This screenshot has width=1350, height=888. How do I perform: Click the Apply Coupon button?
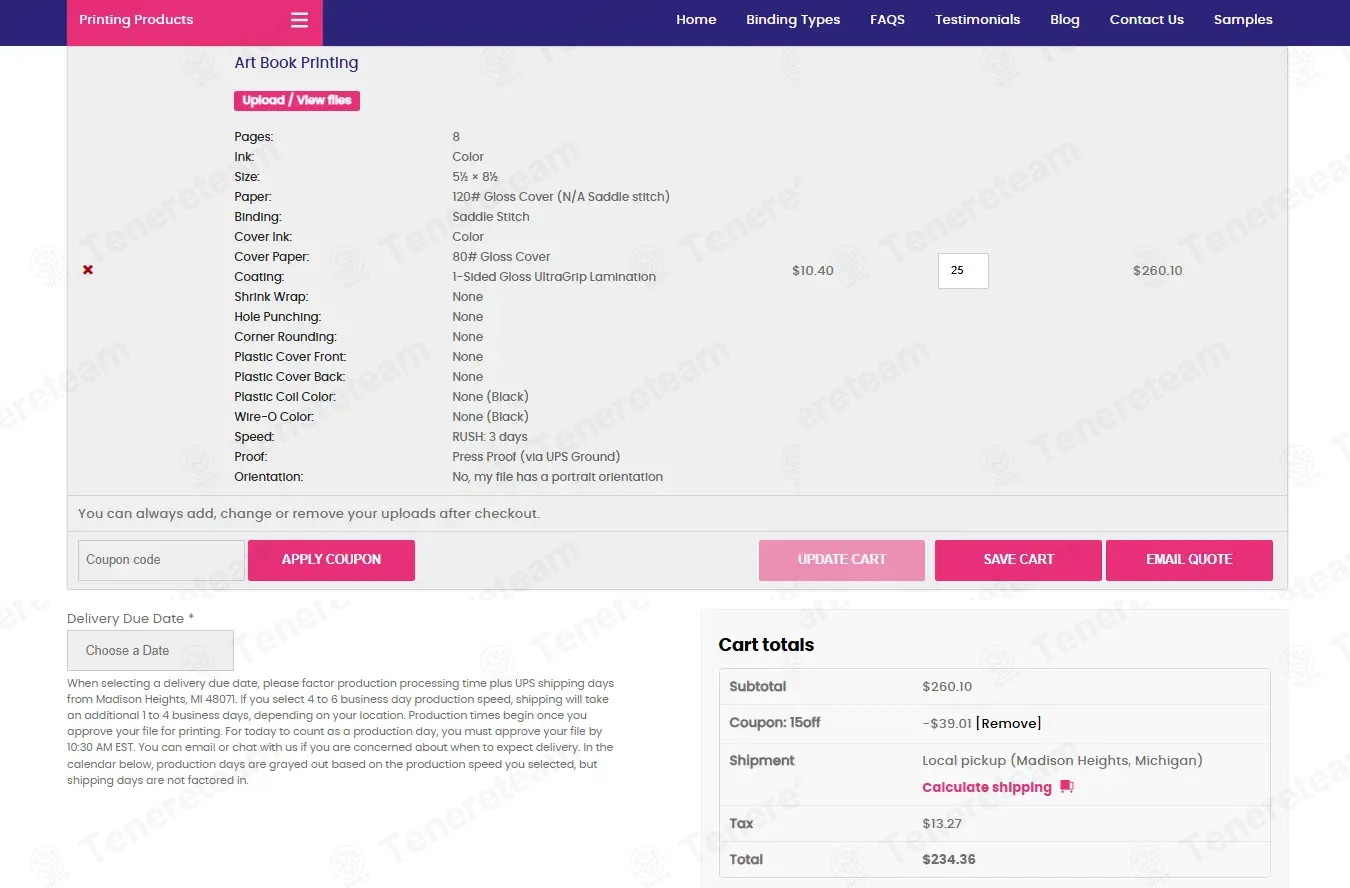[x=331, y=560]
